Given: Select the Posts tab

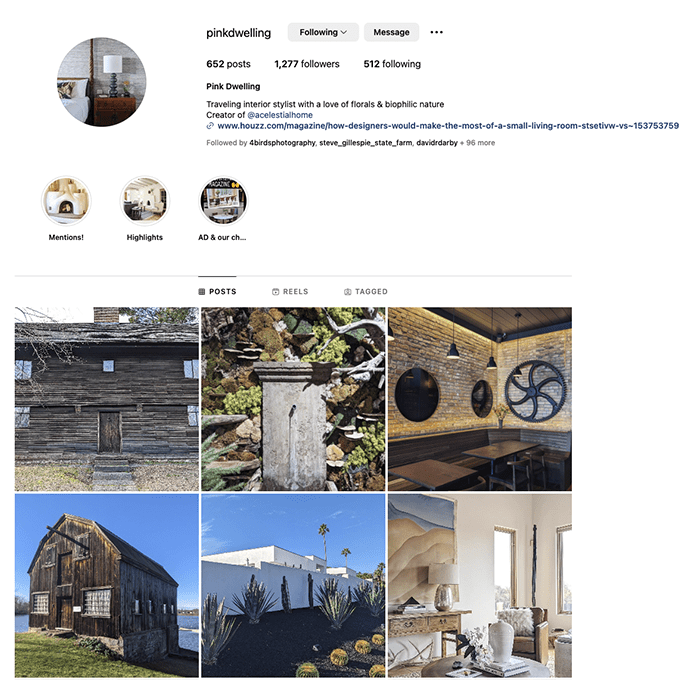Looking at the screenshot, I should click(217, 291).
